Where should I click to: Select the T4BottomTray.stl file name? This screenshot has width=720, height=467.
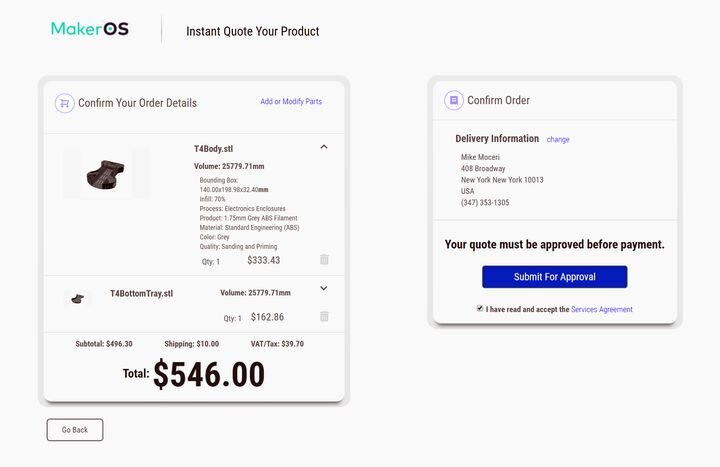(141, 294)
